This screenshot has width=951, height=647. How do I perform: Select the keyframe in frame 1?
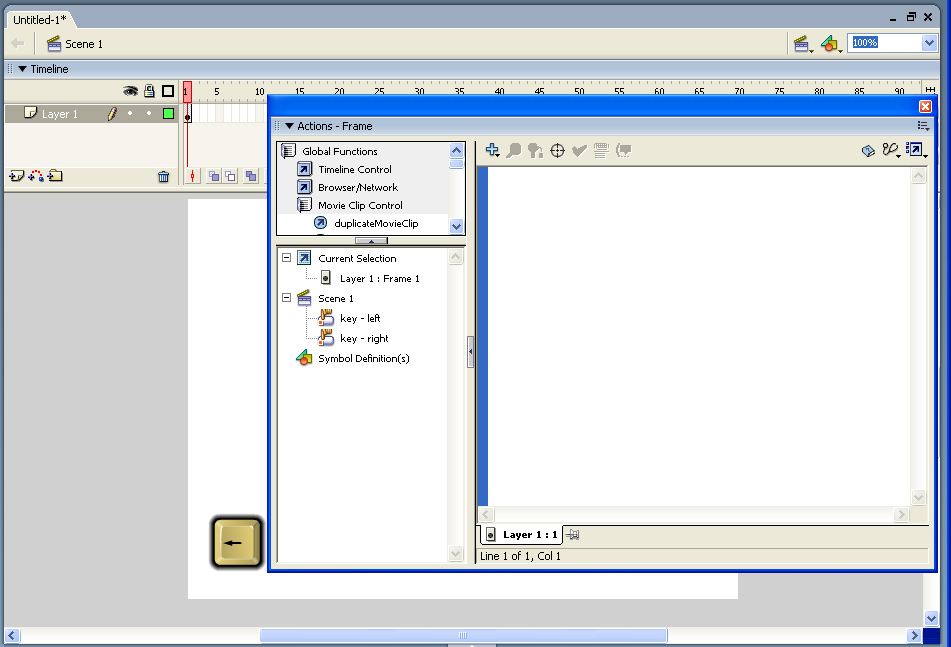tap(187, 113)
